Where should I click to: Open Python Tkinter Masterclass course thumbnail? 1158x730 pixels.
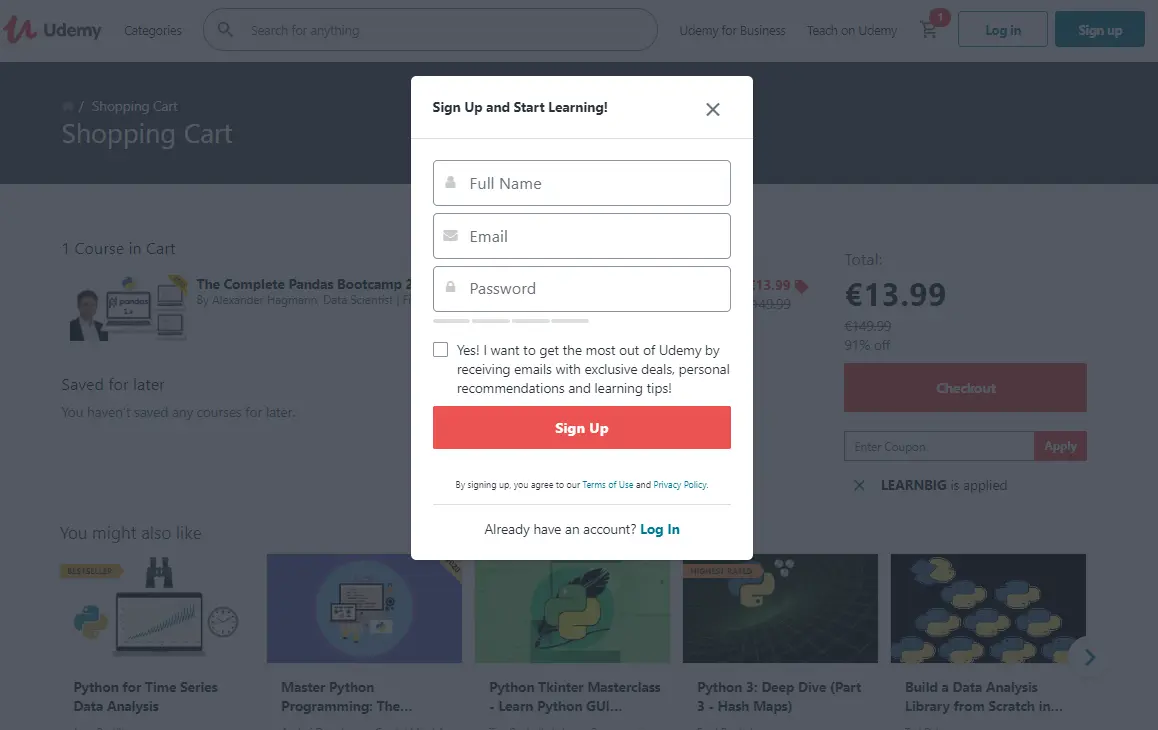coord(572,608)
